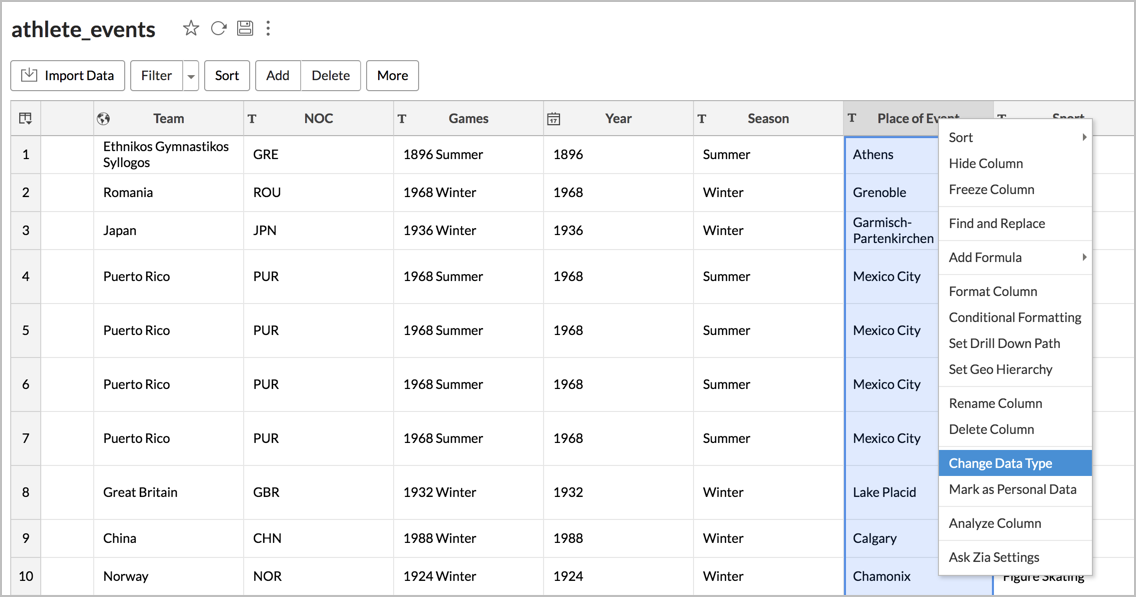Click the Delete toolbar button

(x=330, y=75)
